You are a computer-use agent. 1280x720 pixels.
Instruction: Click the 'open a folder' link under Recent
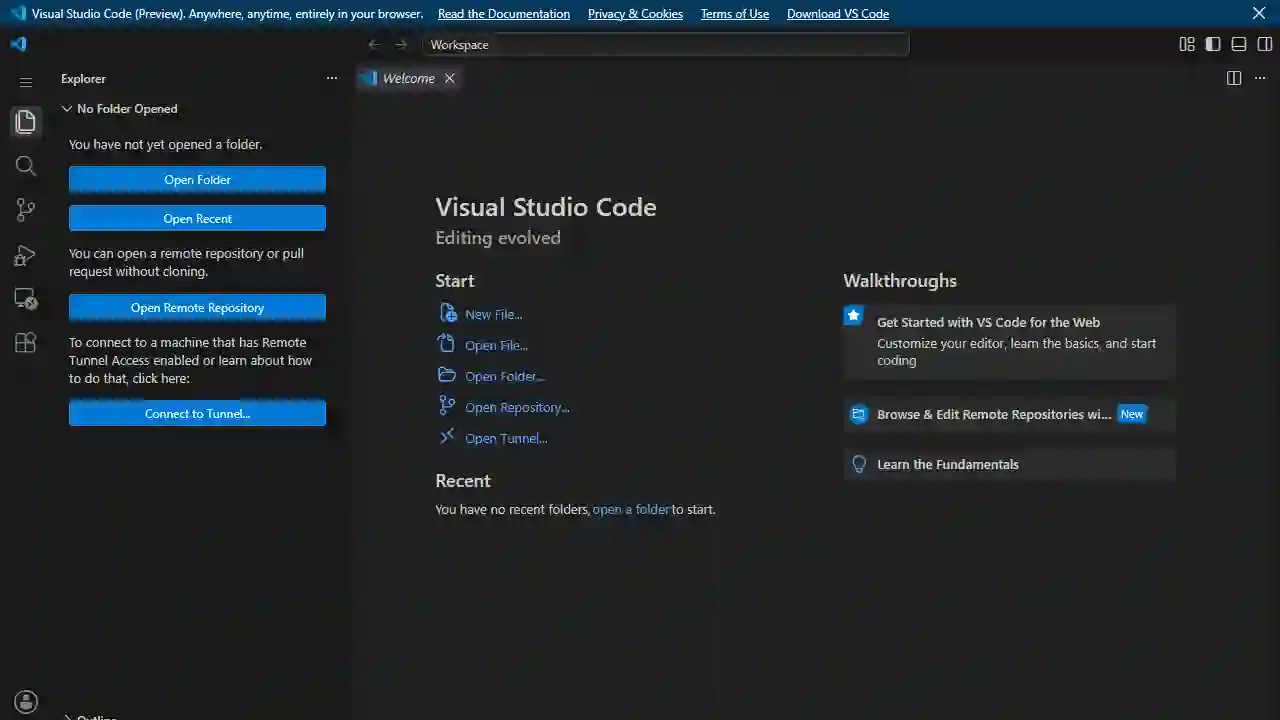(631, 509)
